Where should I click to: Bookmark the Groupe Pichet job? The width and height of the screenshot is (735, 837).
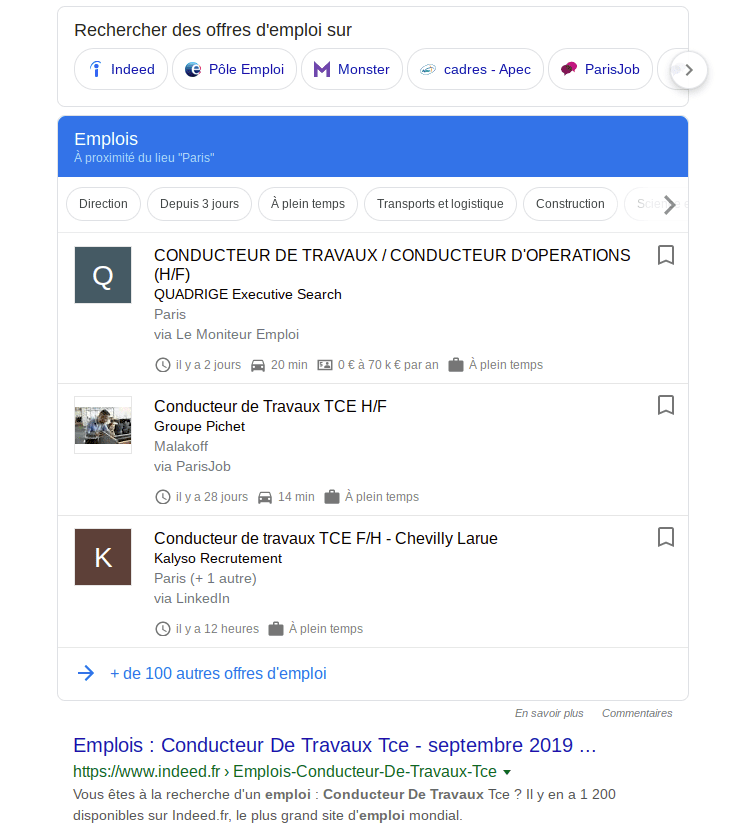pyautogui.click(x=666, y=405)
